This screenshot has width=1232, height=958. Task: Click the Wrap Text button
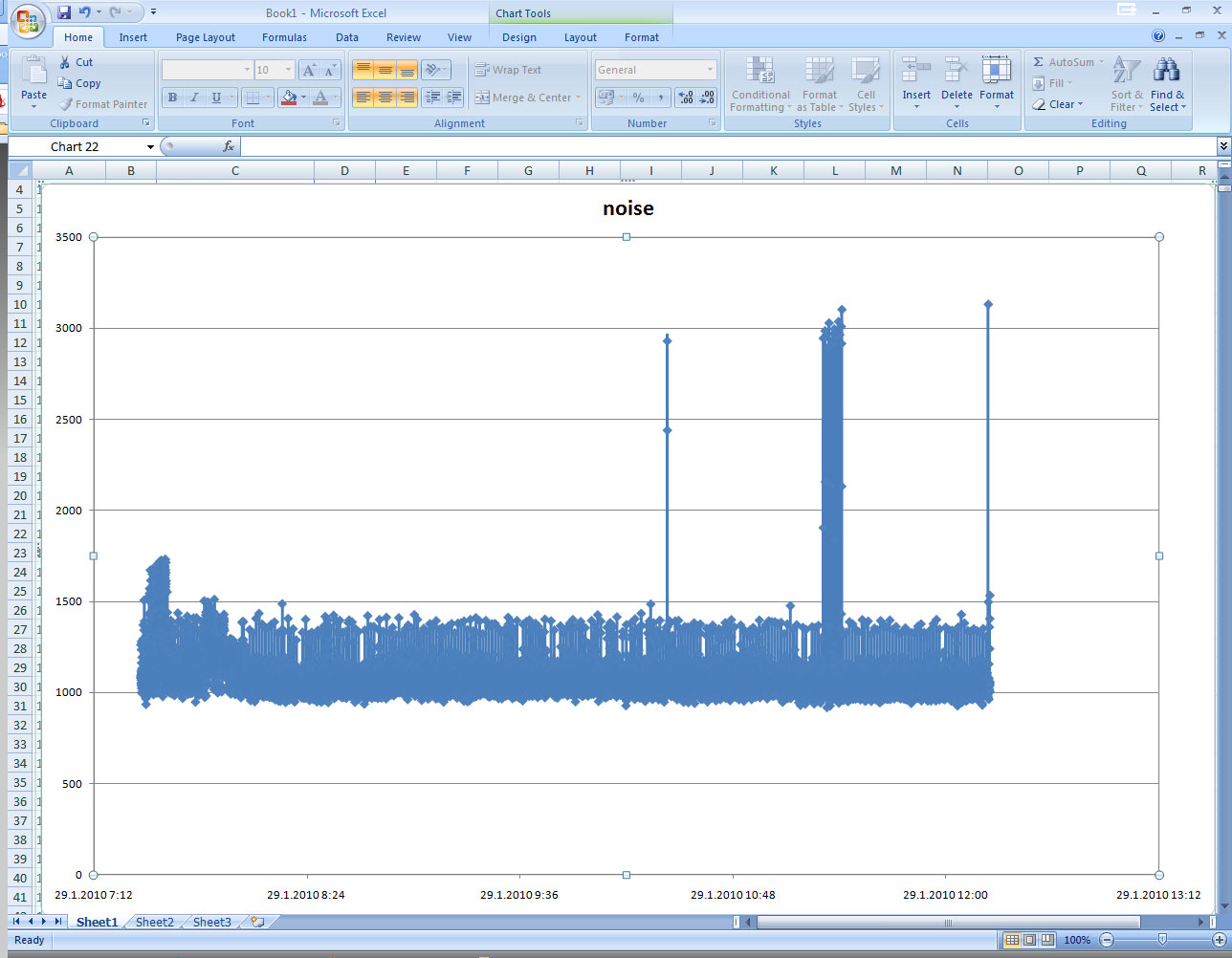click(x=509, y=70)
